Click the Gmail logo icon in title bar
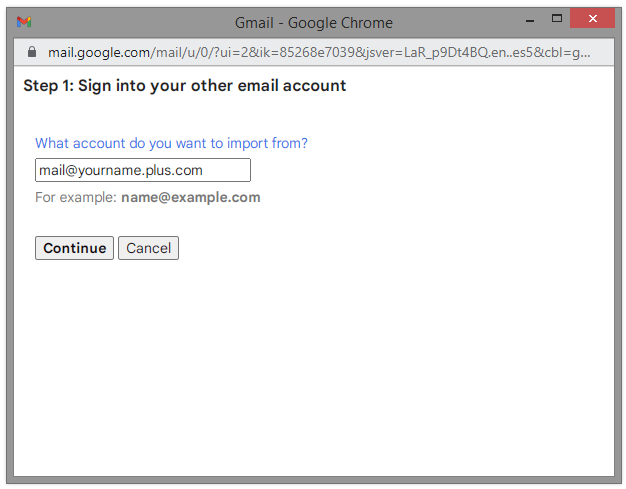Image resolution: width=626 pixels, height=489 pixels. [x=24, y=22]
